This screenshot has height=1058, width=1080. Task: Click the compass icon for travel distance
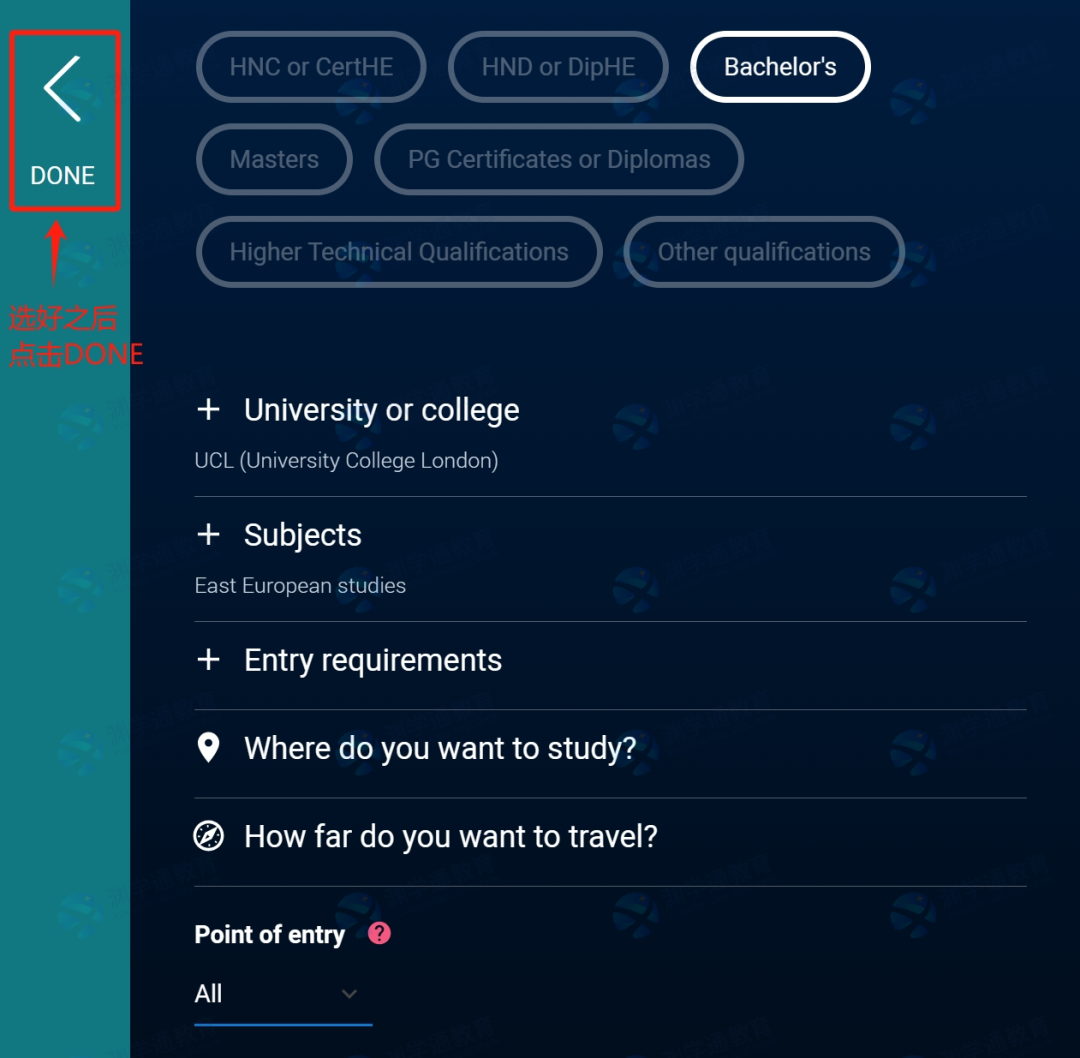tap(208, 836)
